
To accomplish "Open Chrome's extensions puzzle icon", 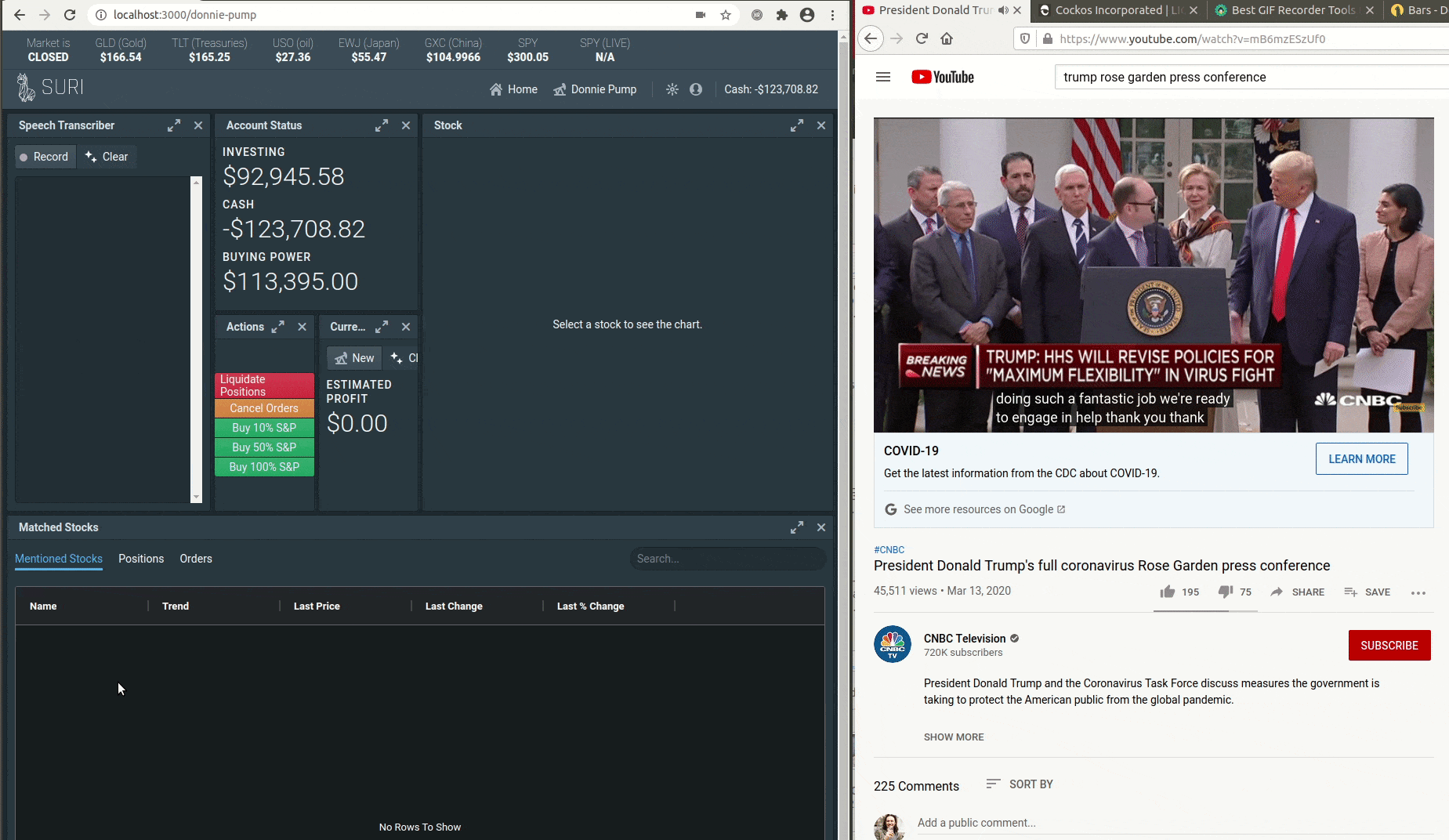I will (782, 15).
